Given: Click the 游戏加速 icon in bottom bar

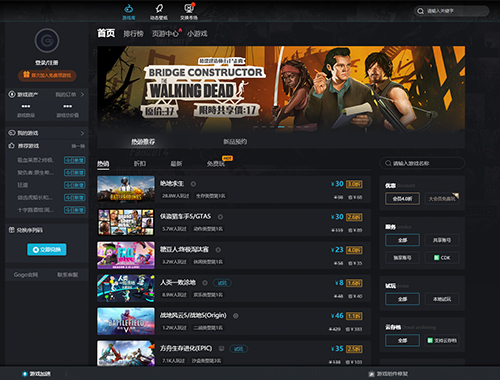Looking at the screenshot, I should 24,374.
